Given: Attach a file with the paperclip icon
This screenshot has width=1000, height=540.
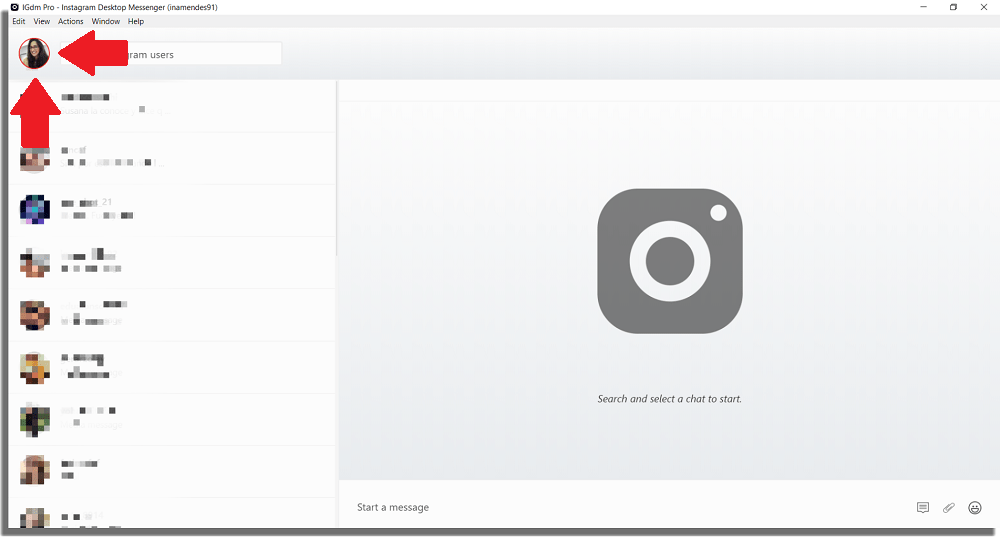Looking at the screenshot, I should pos(949,507).
